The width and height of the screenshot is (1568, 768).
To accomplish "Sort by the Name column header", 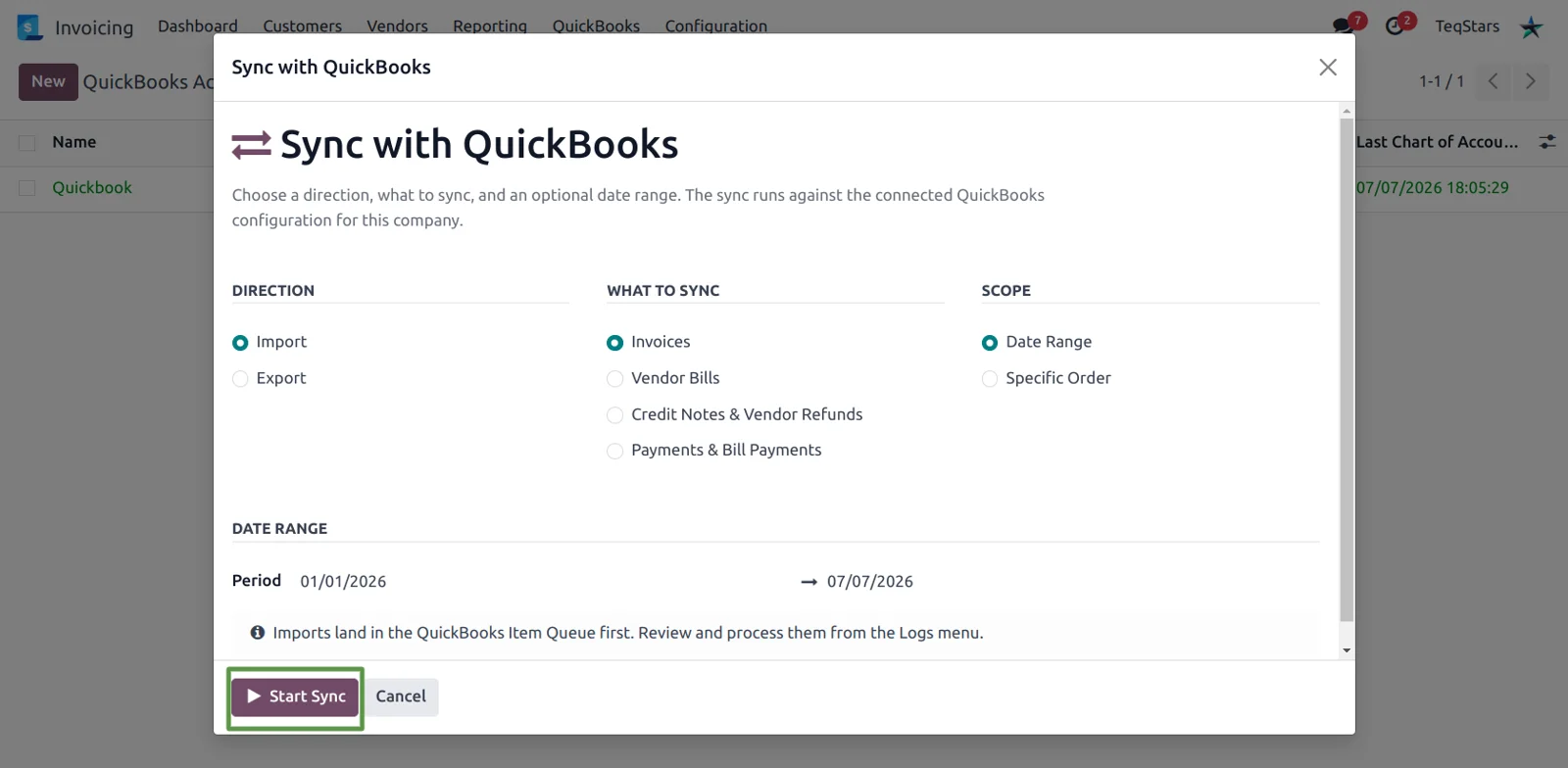I will coord(74,143).
